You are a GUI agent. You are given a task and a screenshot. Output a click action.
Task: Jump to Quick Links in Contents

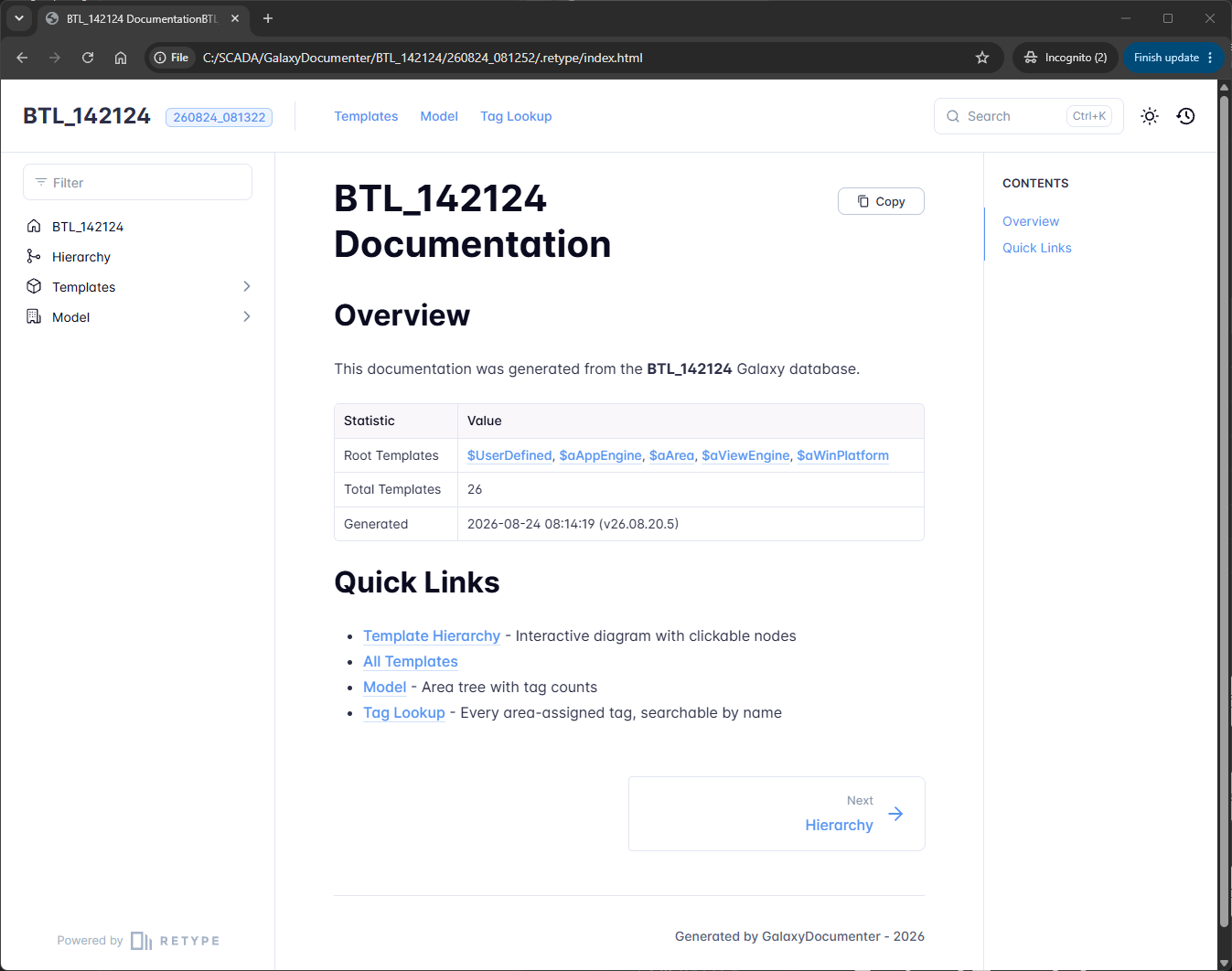(x=1037, y=248)
